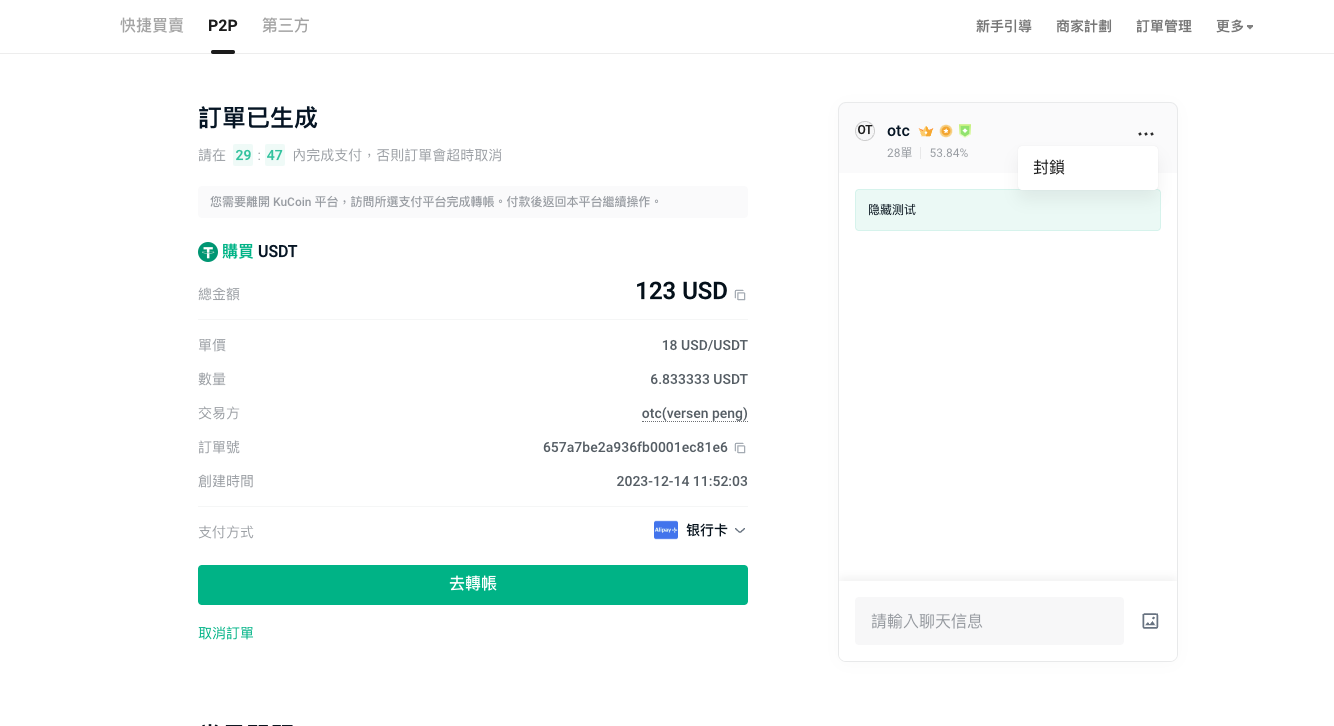Image resolution: width=1334 pixels, height=726 pixels.
Task: Click the 29 minutes countdown value
Action: pyautogui.click(x=243, y=155)
